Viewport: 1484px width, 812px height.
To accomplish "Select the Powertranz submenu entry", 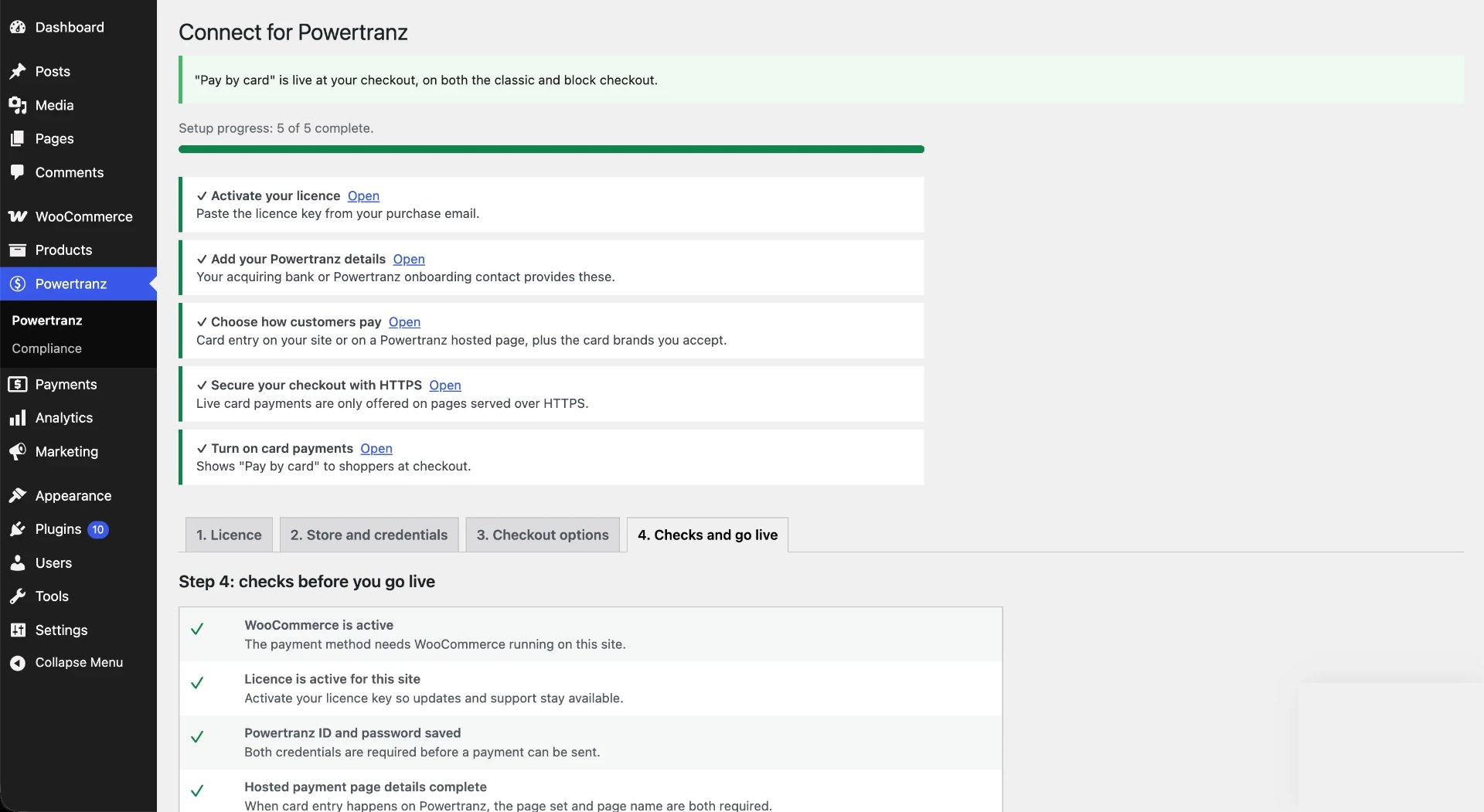I will (x=47, y=320).
